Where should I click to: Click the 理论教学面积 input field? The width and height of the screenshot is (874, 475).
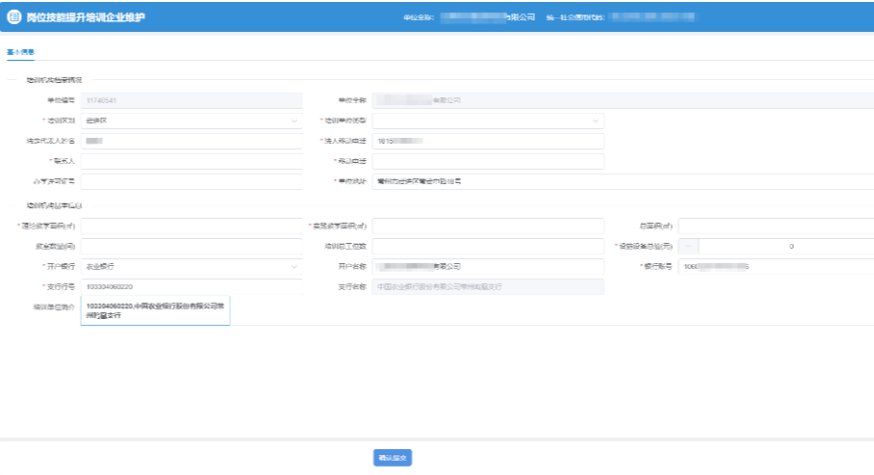pyautogui.click(x=191, y=226)
